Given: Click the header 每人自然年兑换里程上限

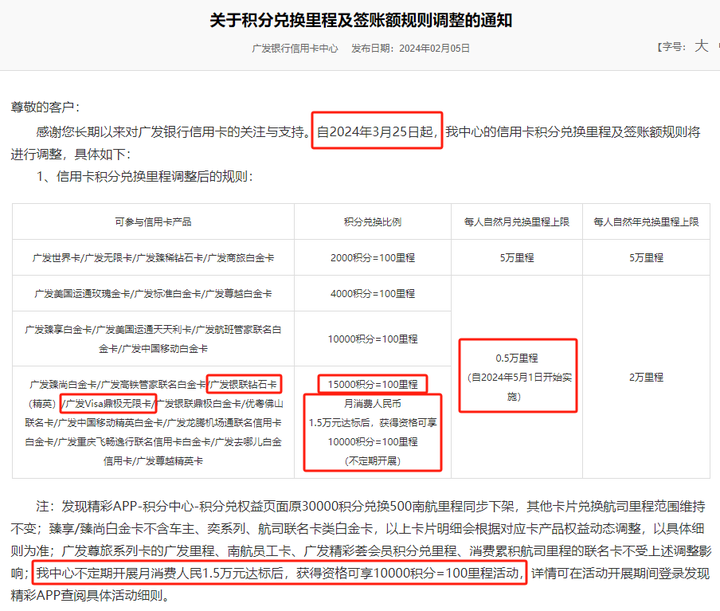Looking at the screenshot, I should 646,222.
